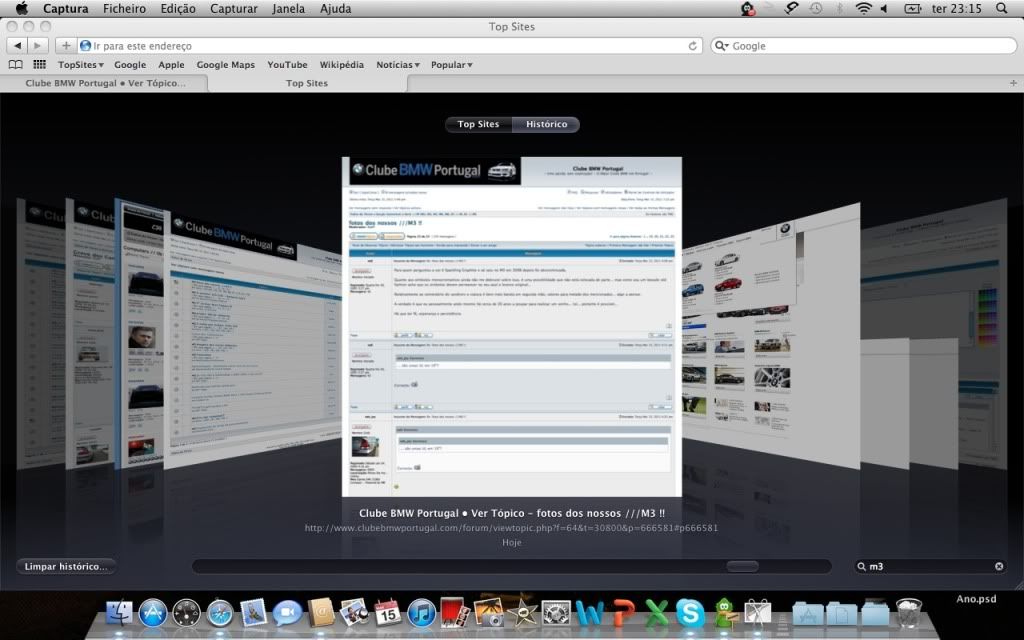The width and height of the screenshot is (1024, 640).
Task: Open Spotlight search in menu bar
Action: click(x=1002, y=8)
